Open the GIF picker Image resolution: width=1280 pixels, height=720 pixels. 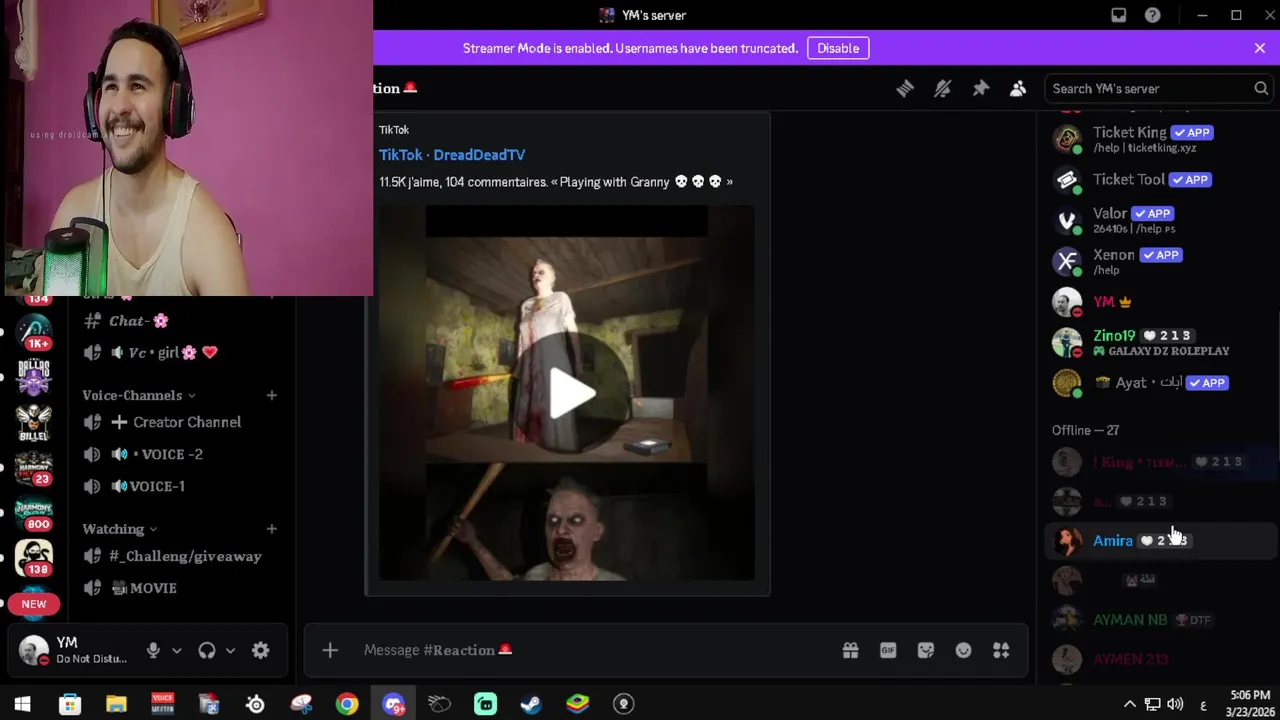888,650
